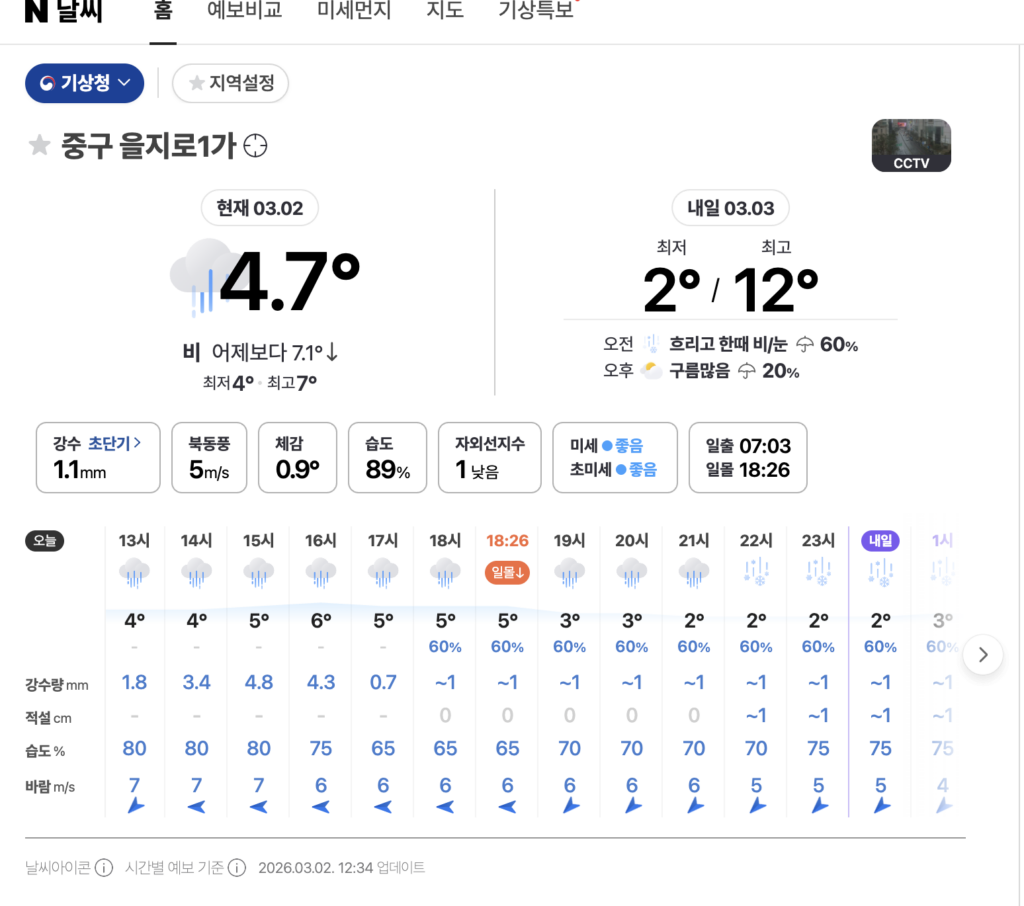Click the current location crosshair icon
1024x906 pixels.
tap(256, 146)
